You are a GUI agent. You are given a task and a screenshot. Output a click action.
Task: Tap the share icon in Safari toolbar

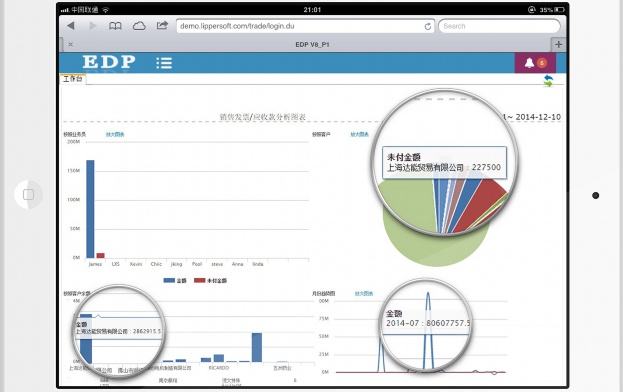(x=162, y=25)
